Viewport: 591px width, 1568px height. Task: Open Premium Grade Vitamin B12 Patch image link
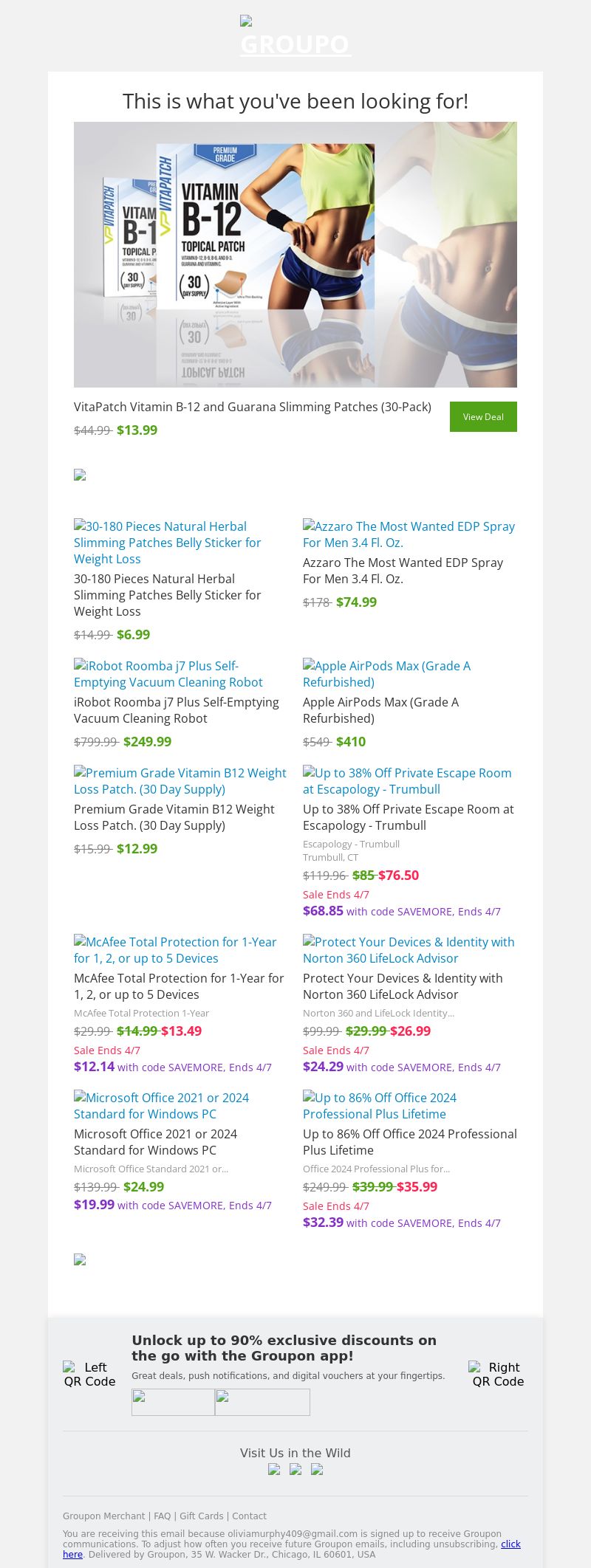[x=180, y=781]
